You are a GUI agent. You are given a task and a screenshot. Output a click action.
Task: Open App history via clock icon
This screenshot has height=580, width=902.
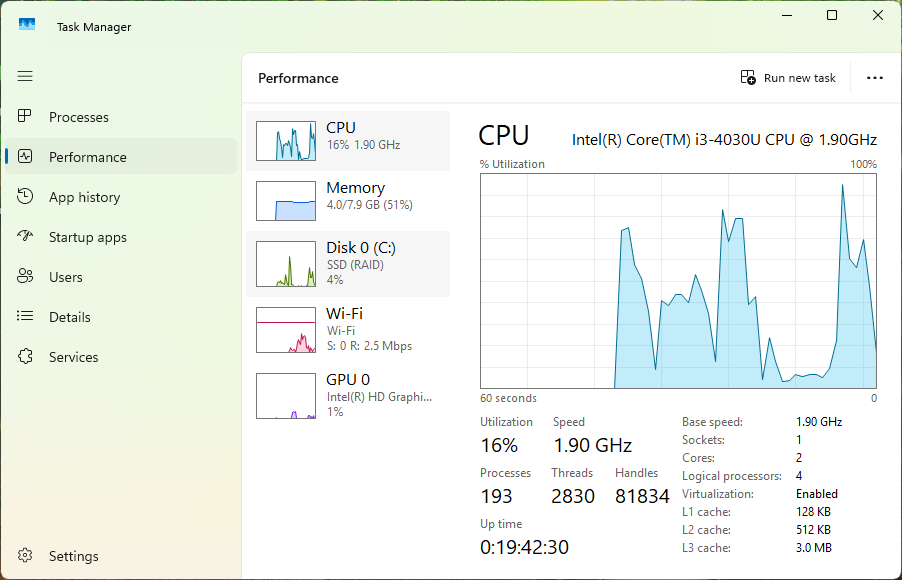click(x=26, y=197)
